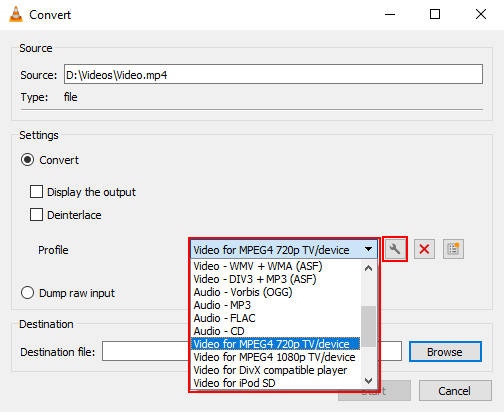Click in the Source path field
This screenshot has width=504, height=412.
[x=273, y=74]
